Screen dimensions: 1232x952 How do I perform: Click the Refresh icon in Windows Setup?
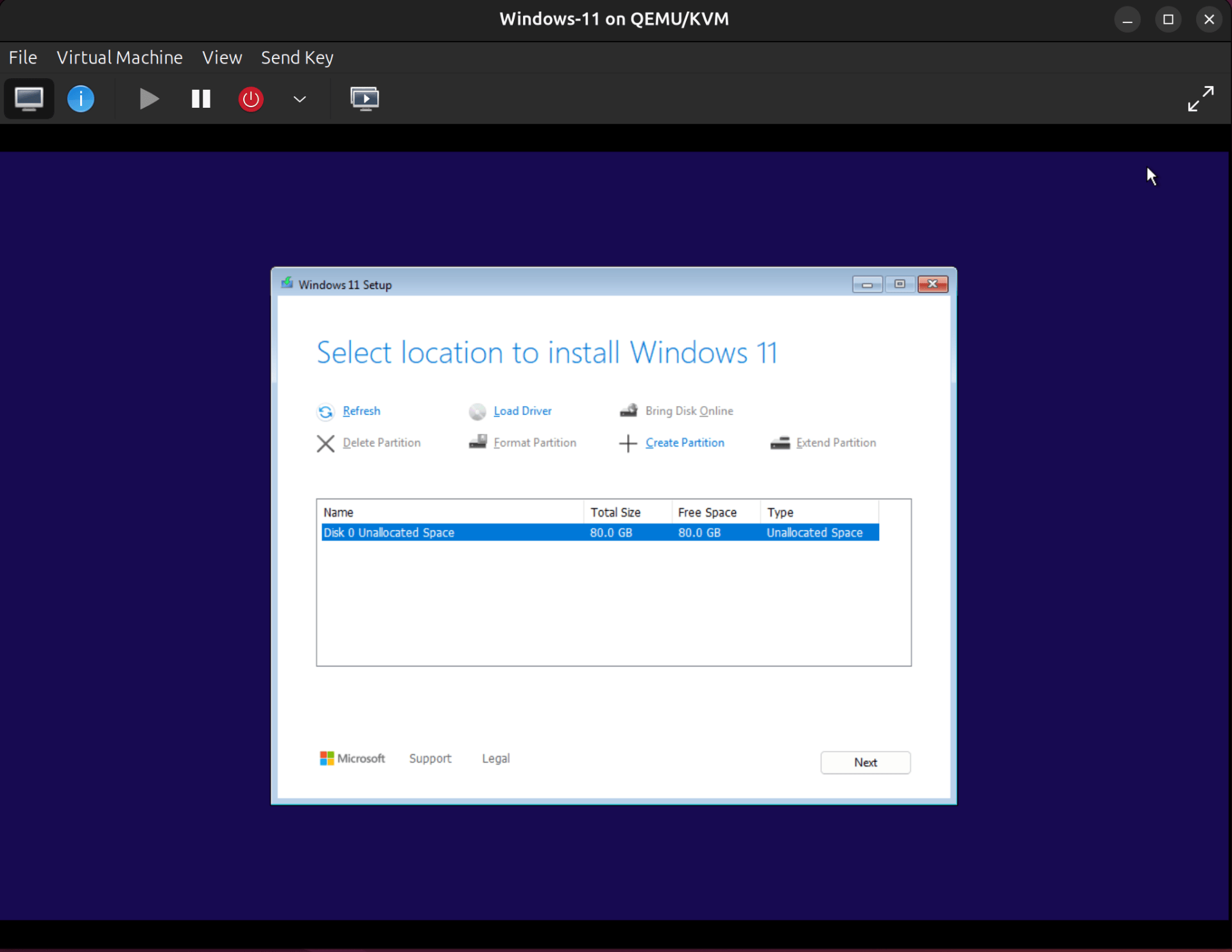point(325,411)
